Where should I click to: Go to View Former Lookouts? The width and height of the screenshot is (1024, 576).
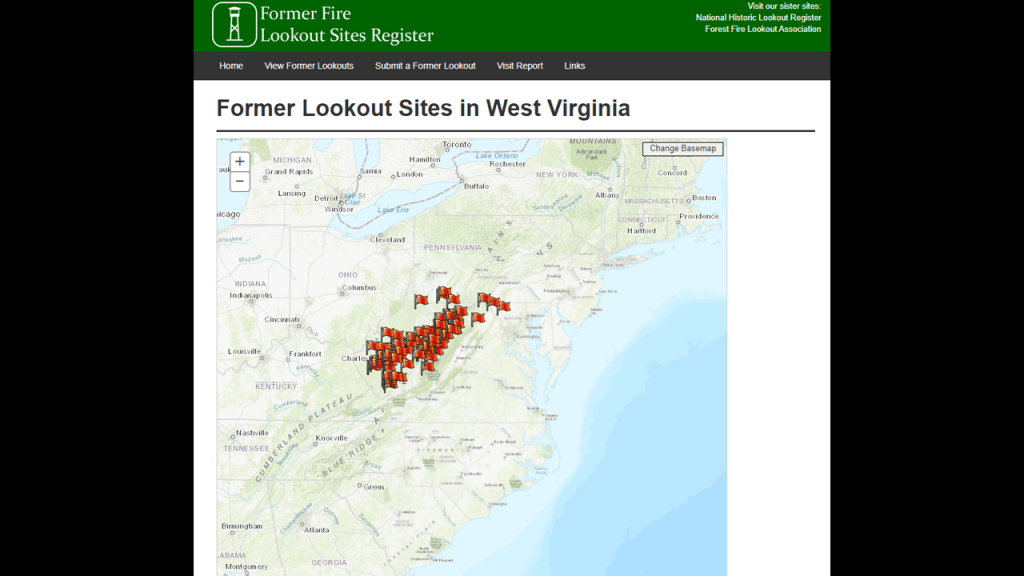pos(309,66)
